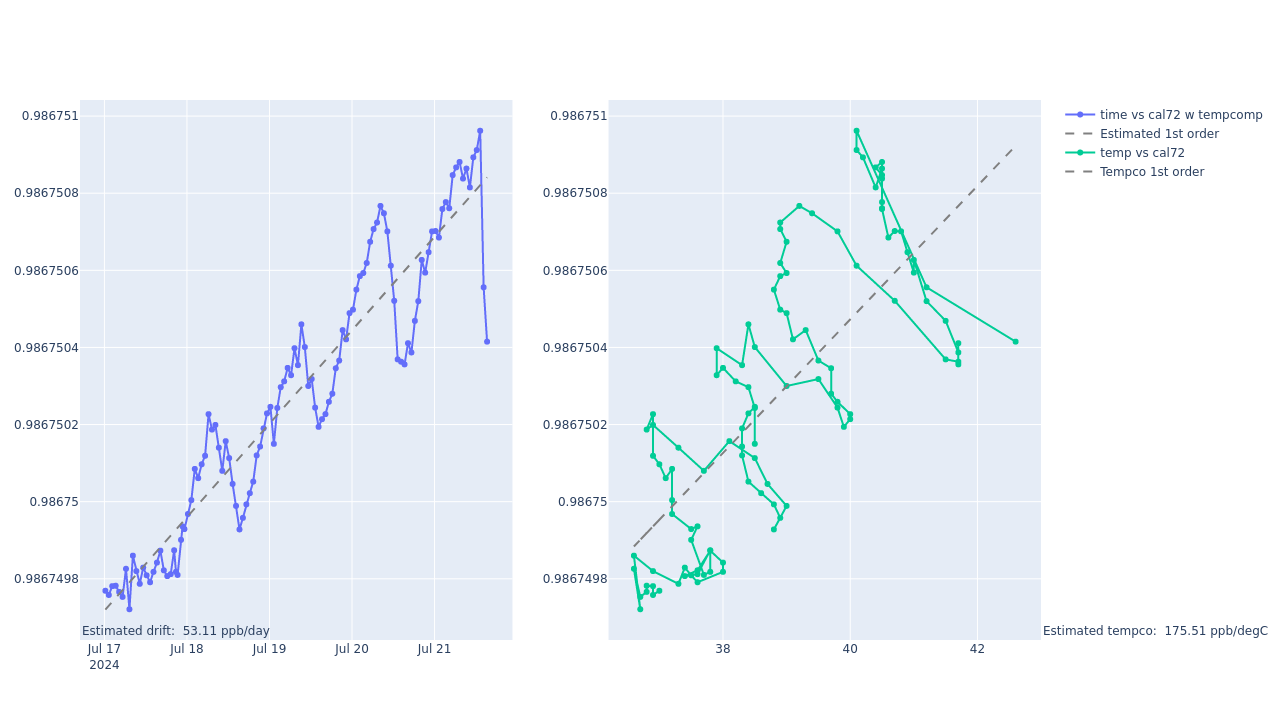Click the blue line marker icon in legend

[x=1080, y=115]
